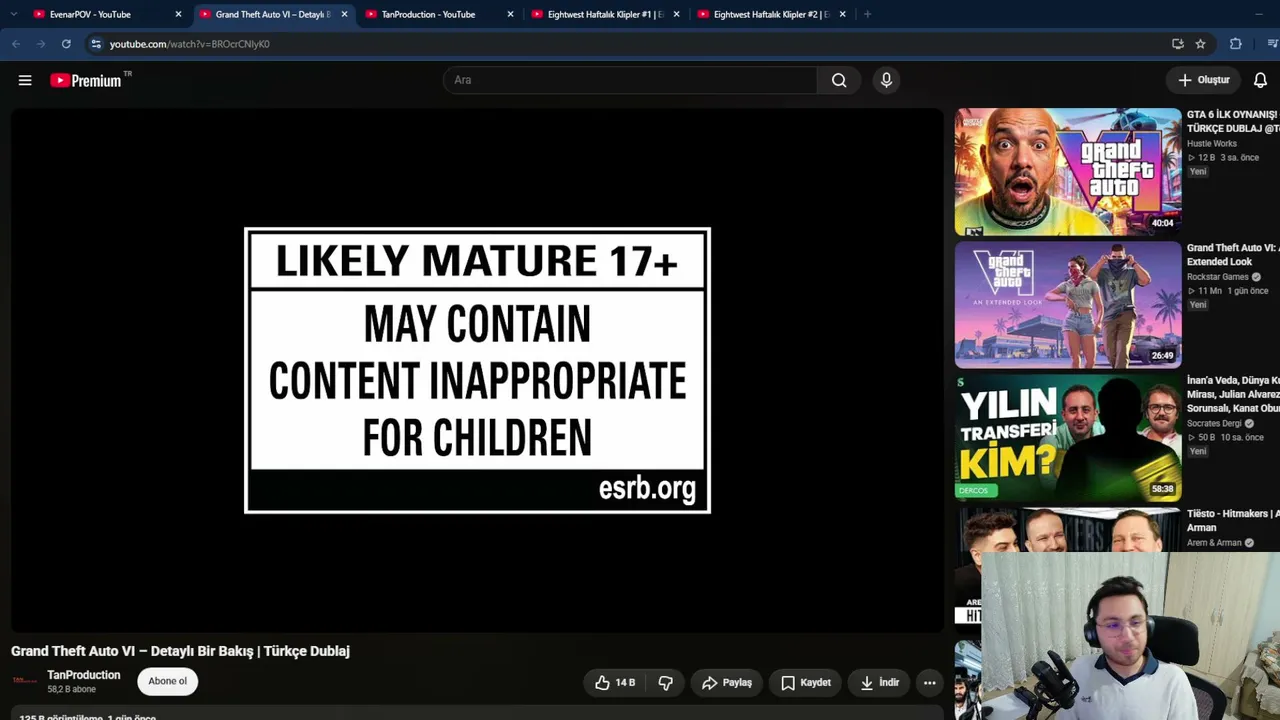Click the 58,2 B abone subscriber count
Viewport: 1280px width, 720px height.
click(72, 690)
